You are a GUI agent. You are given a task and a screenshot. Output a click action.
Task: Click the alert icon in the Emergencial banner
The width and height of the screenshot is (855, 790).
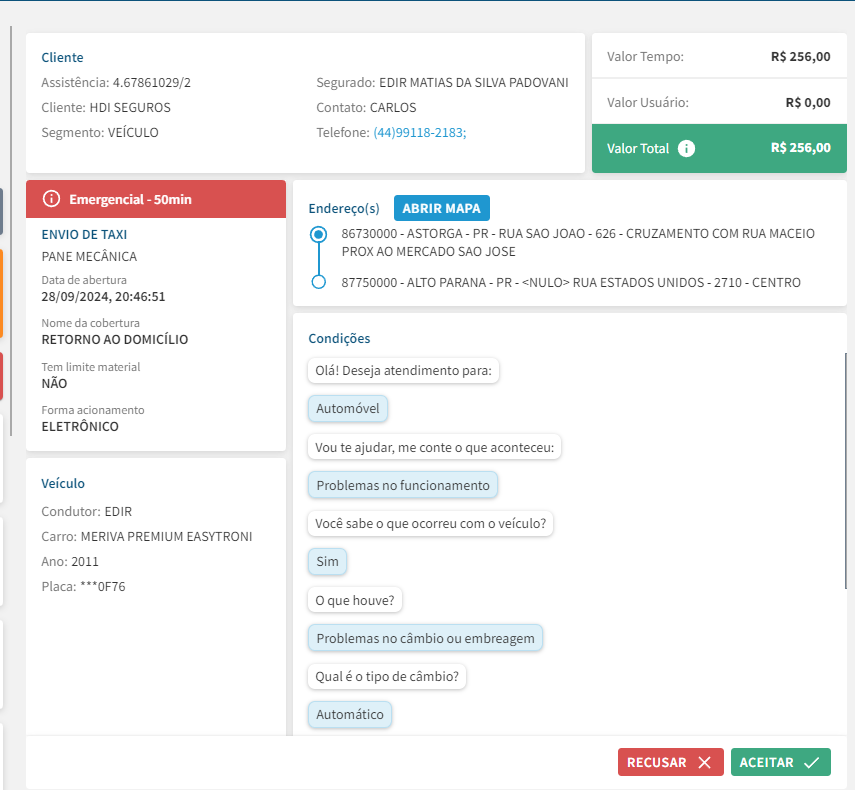click(x=52, y=199)
